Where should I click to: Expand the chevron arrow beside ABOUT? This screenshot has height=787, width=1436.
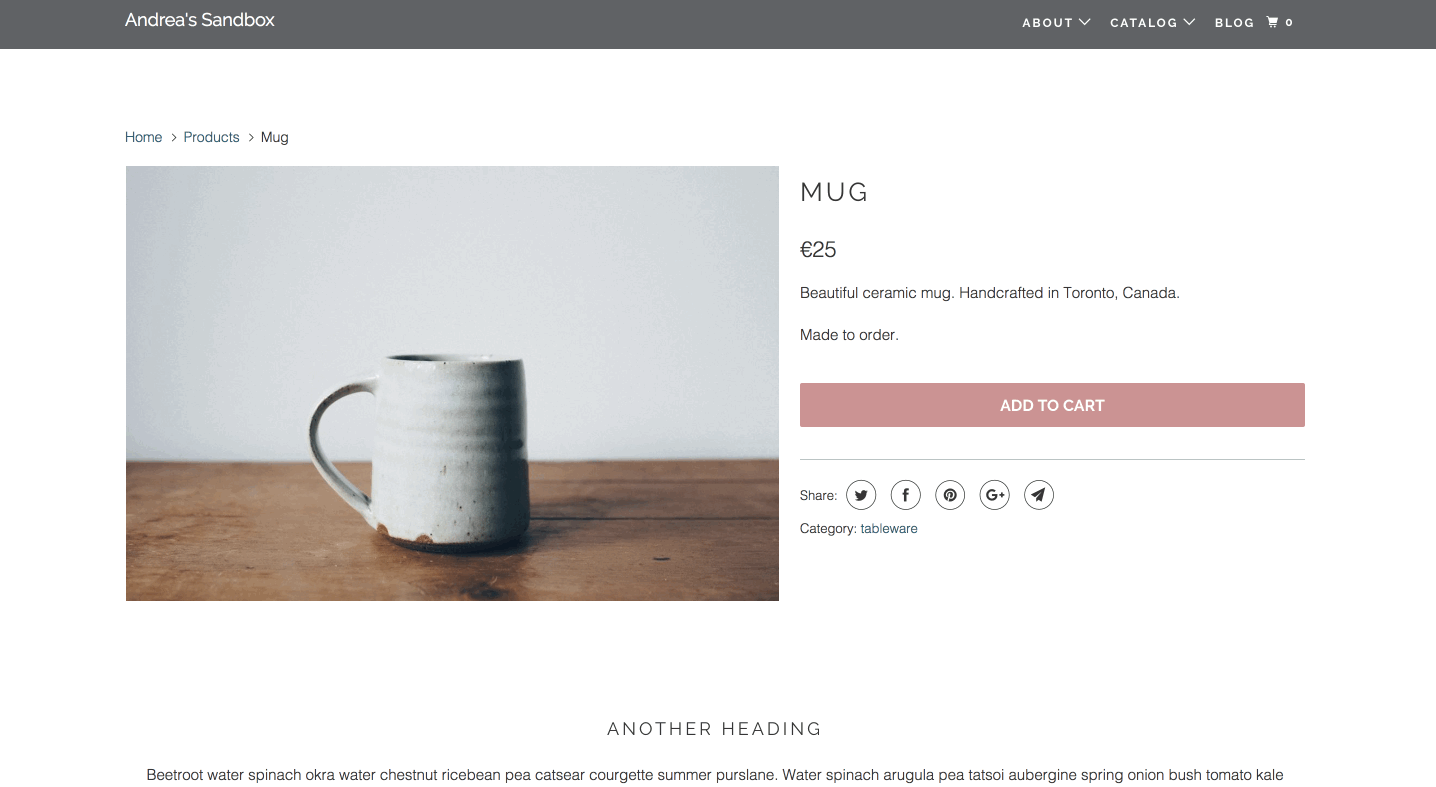pyautogui.click(x=1085, y=22)
